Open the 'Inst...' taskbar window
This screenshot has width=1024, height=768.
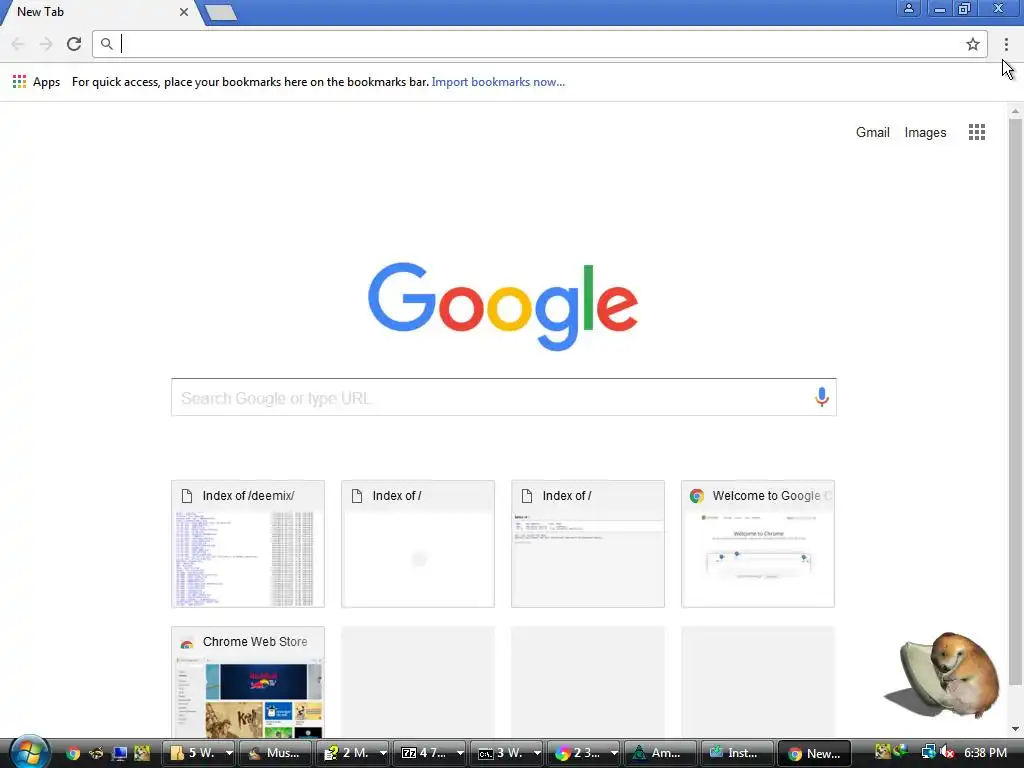pos(737,753)
